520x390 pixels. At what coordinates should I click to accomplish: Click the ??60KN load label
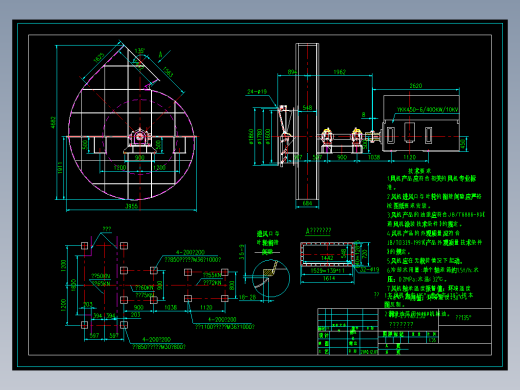[144, 288]
